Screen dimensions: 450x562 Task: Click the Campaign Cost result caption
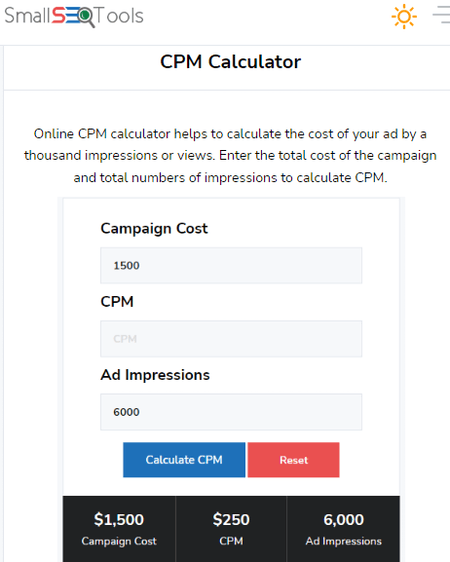(119, 541)
